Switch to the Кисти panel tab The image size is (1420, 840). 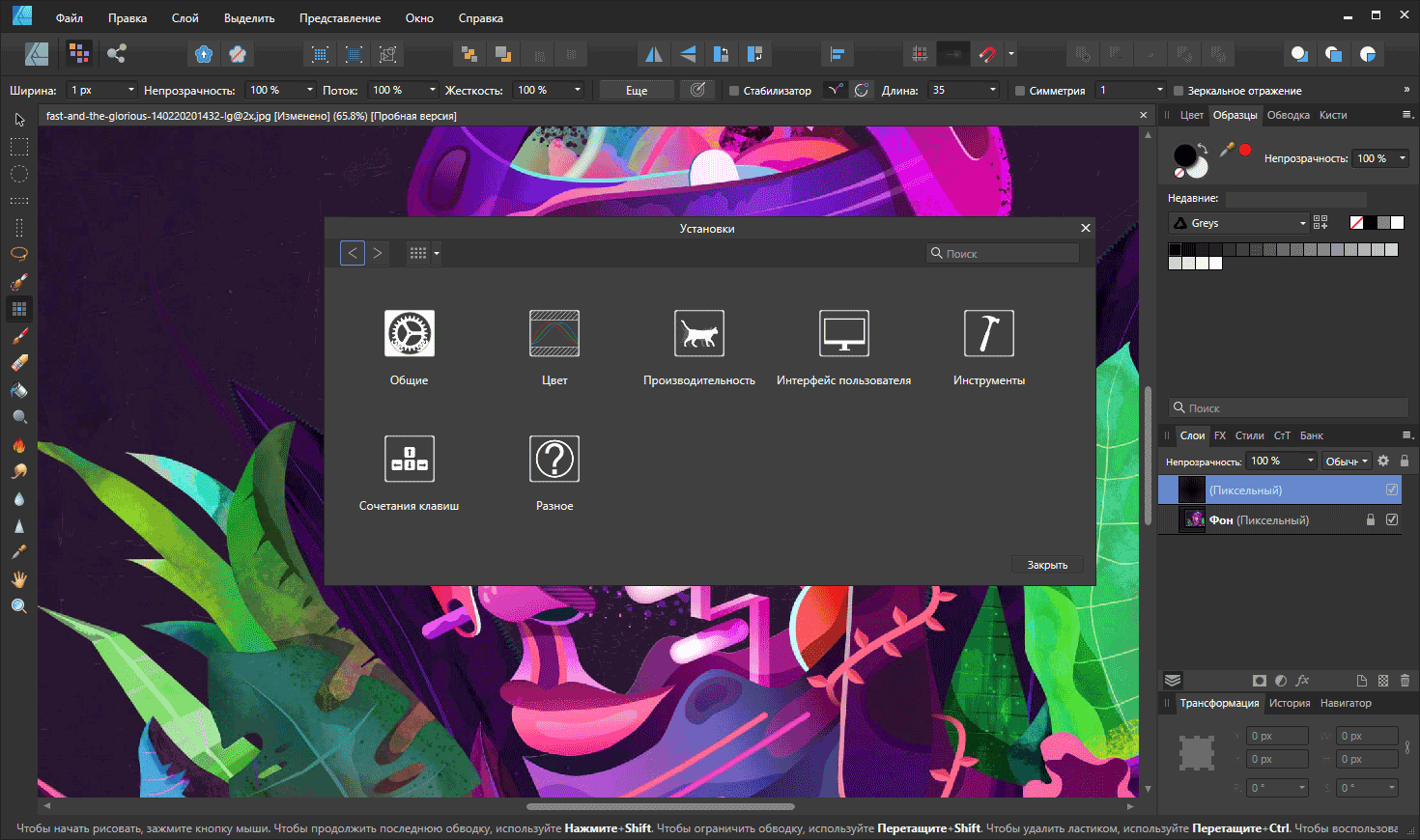(1333, 115)
